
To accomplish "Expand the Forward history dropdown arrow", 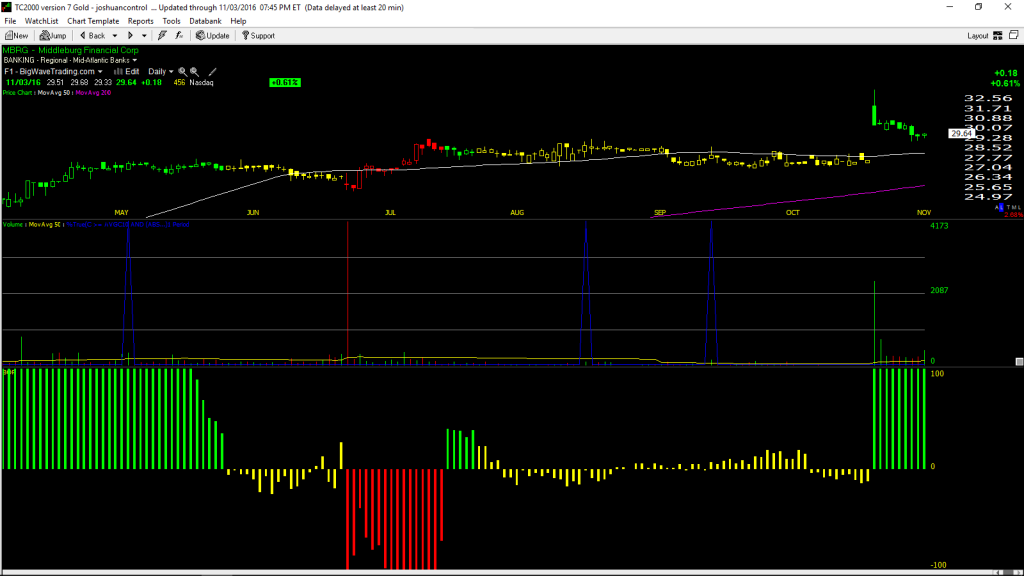I will point(144,36).
